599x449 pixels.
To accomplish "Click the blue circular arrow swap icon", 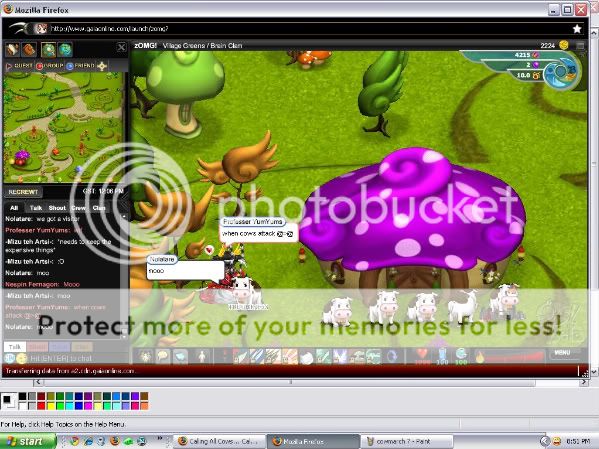I will [392, 357].
